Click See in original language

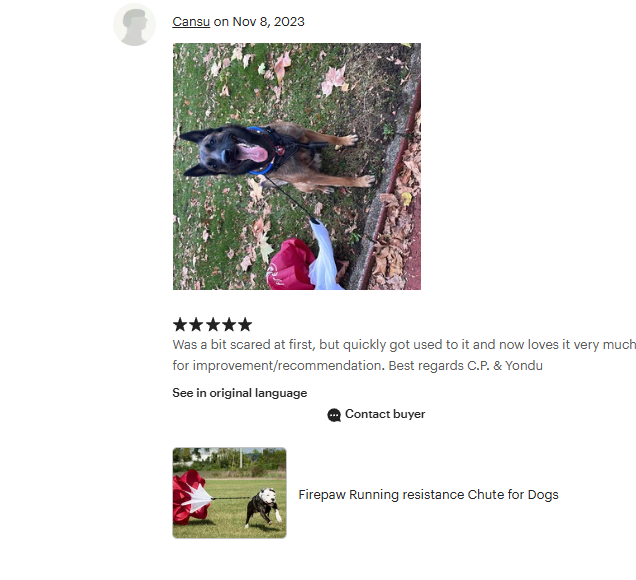pyautogui.click(x=240, y=393)
